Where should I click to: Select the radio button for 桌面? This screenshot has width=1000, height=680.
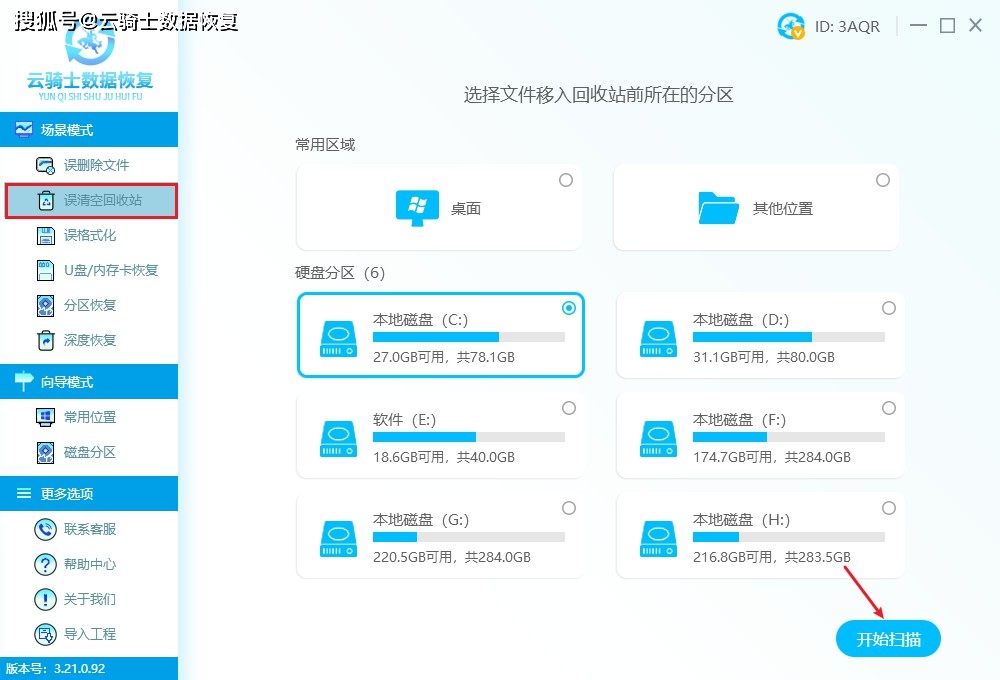566,180
